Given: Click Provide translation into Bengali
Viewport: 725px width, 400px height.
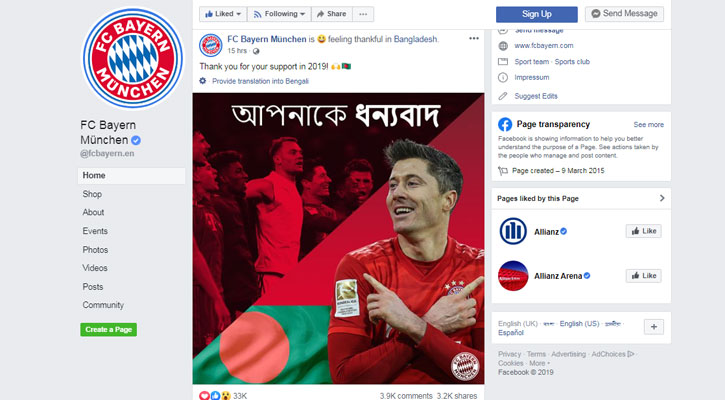Looking at the screenshot, I should click(260, 81).
